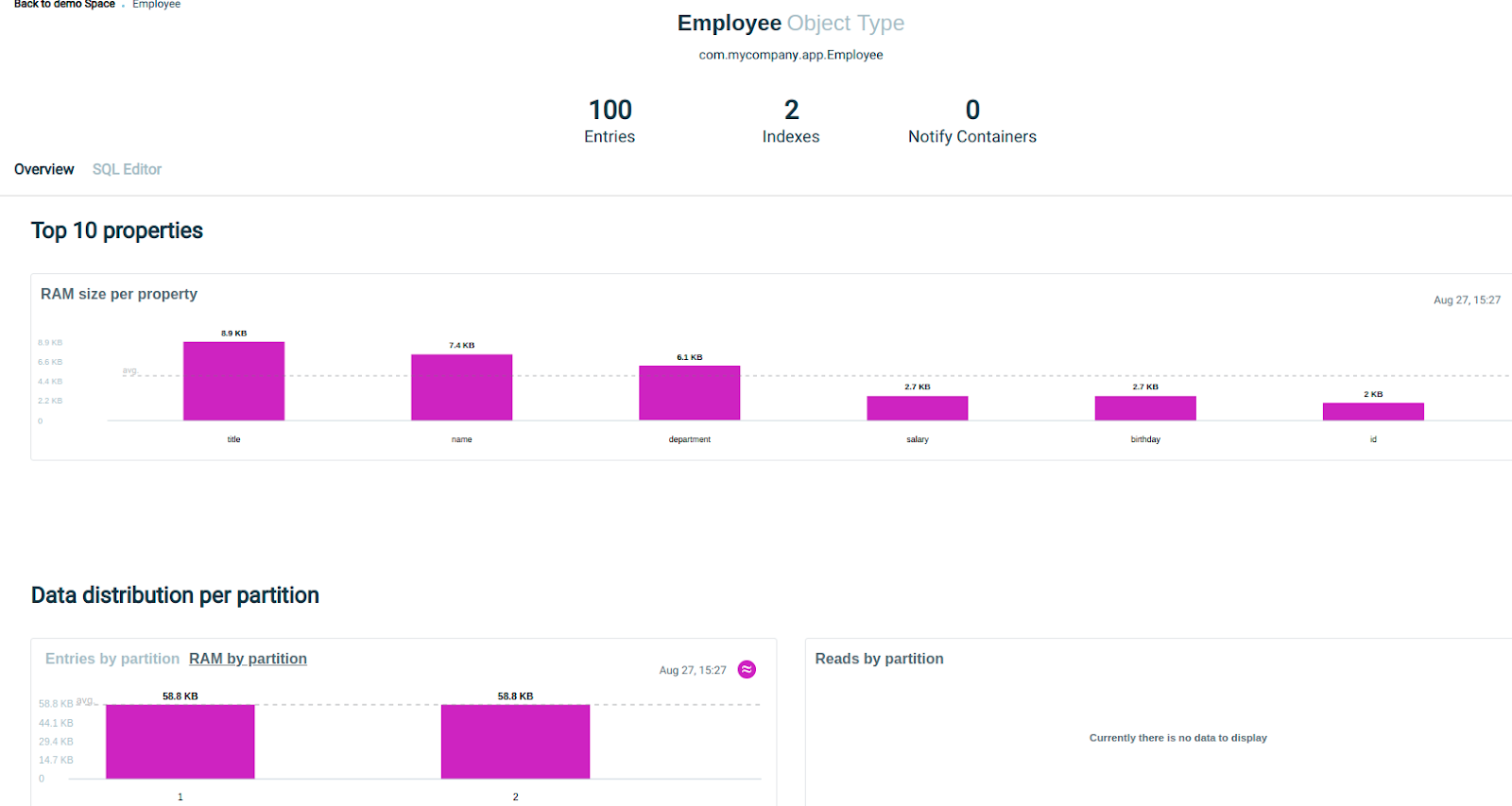Click the Employee breadcrumb item
Image resolution: width=1512 pixels, height=806 pixels.
point(156,5)
